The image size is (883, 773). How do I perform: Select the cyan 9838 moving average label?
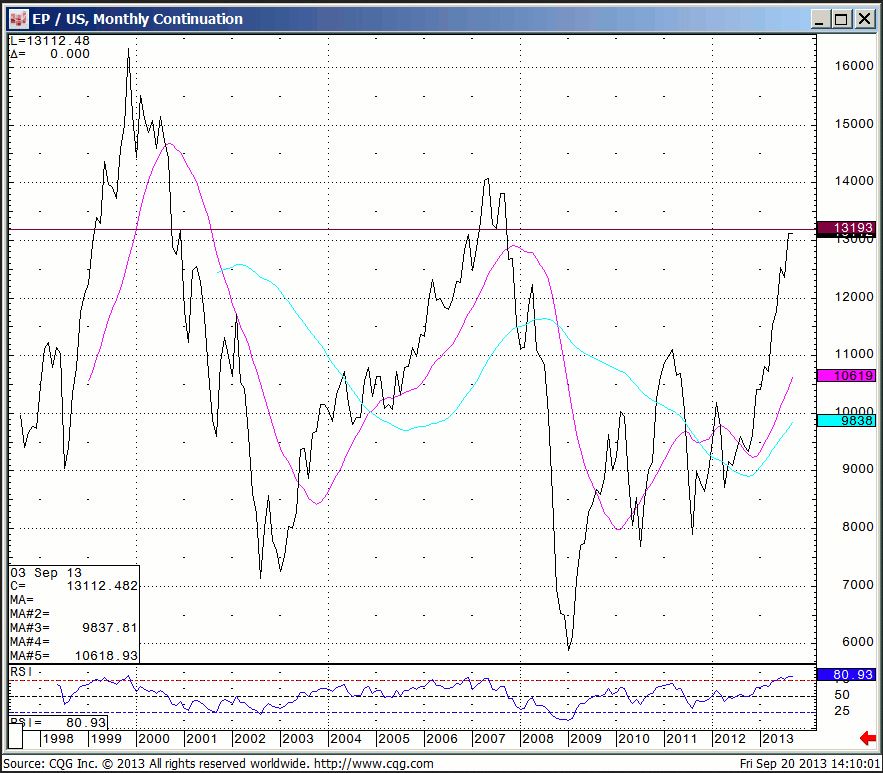click(x=846, y=421)
